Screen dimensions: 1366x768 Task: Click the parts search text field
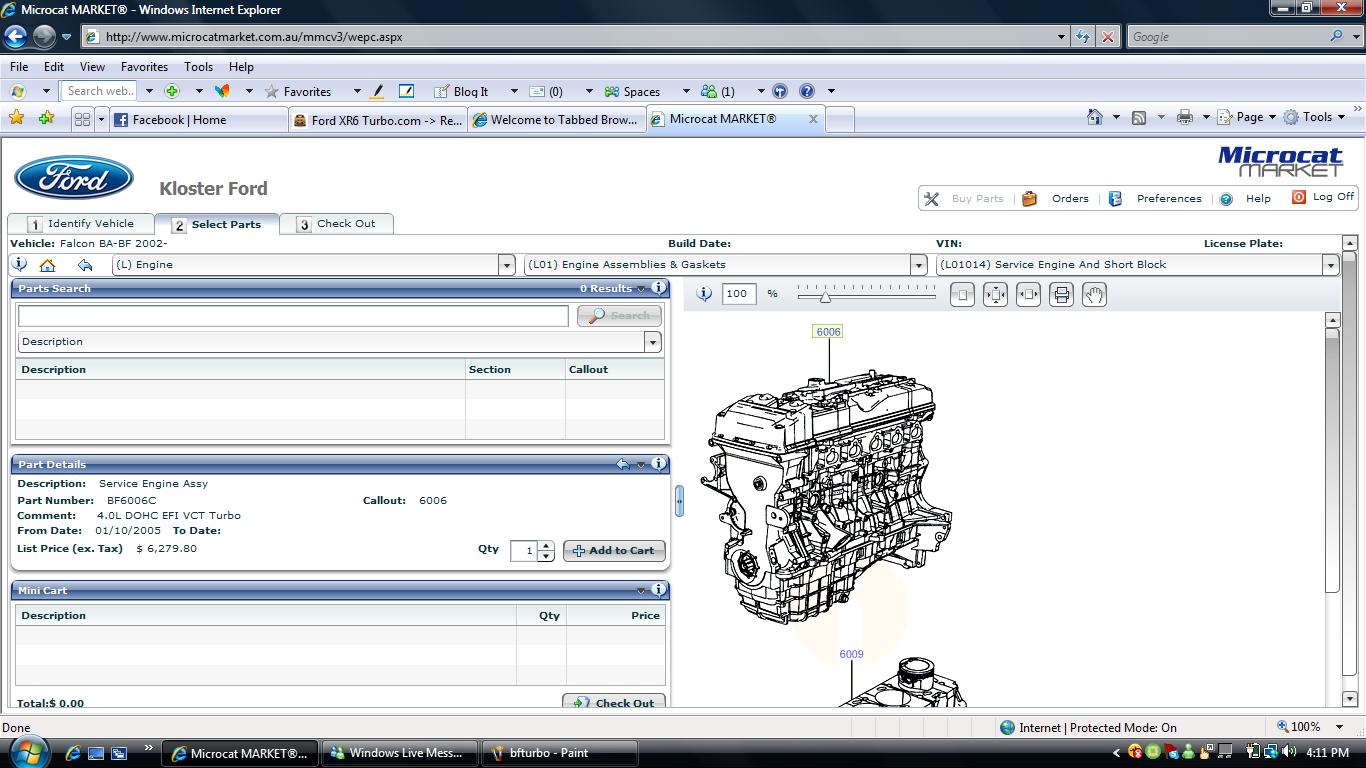click(293, 315)
